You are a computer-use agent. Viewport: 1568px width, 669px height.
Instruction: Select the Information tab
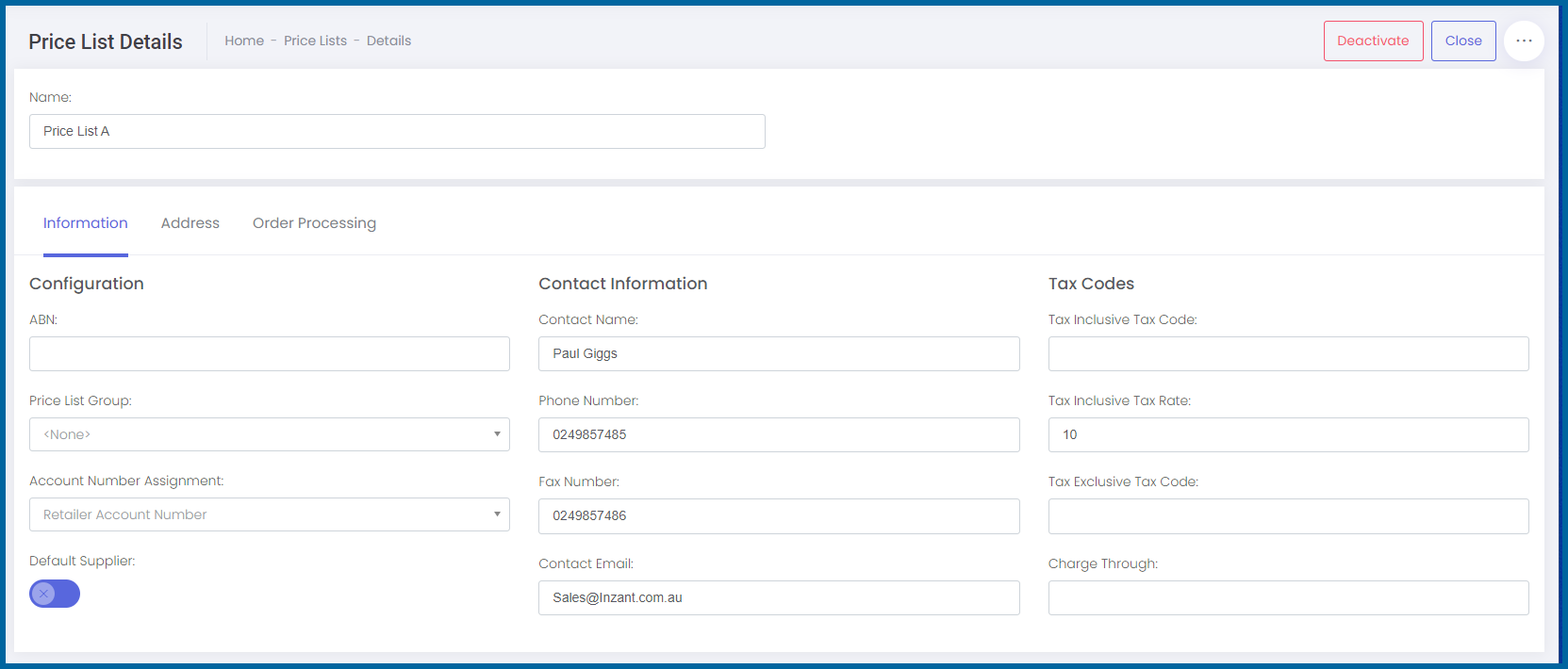pyautogui.click(x=85, y=223)
